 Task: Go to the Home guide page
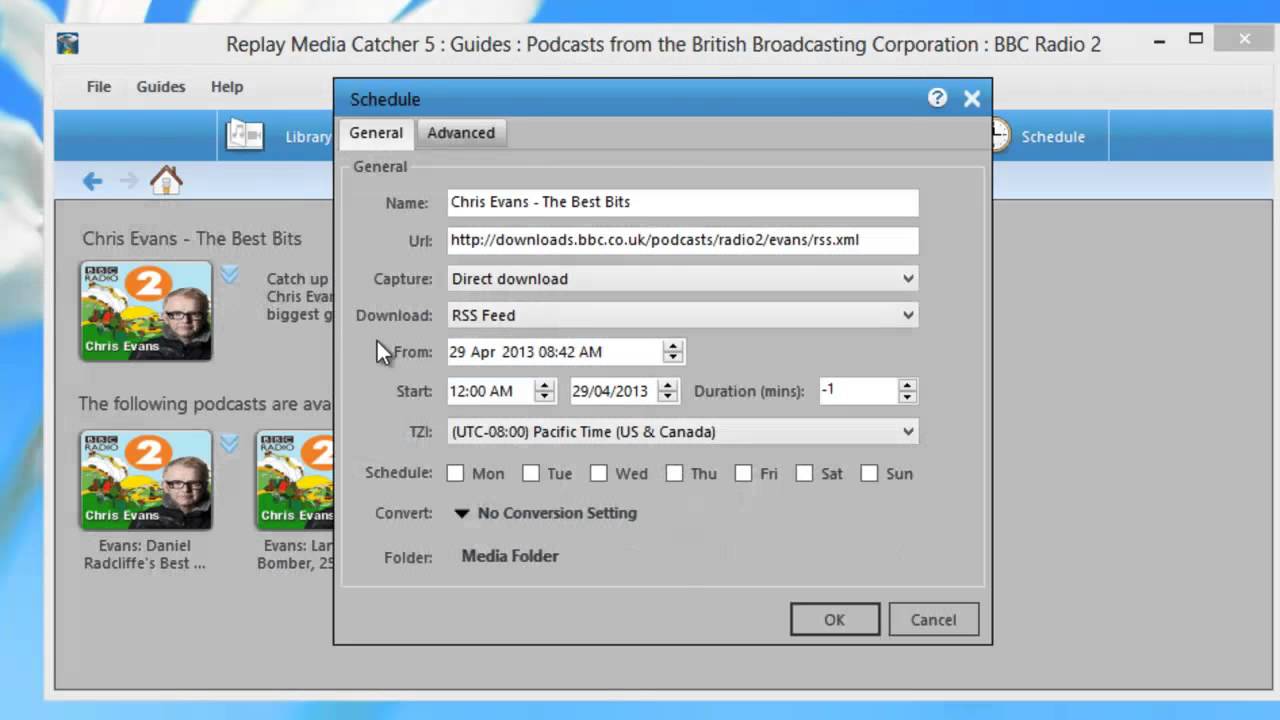click(x=166, y=180)
